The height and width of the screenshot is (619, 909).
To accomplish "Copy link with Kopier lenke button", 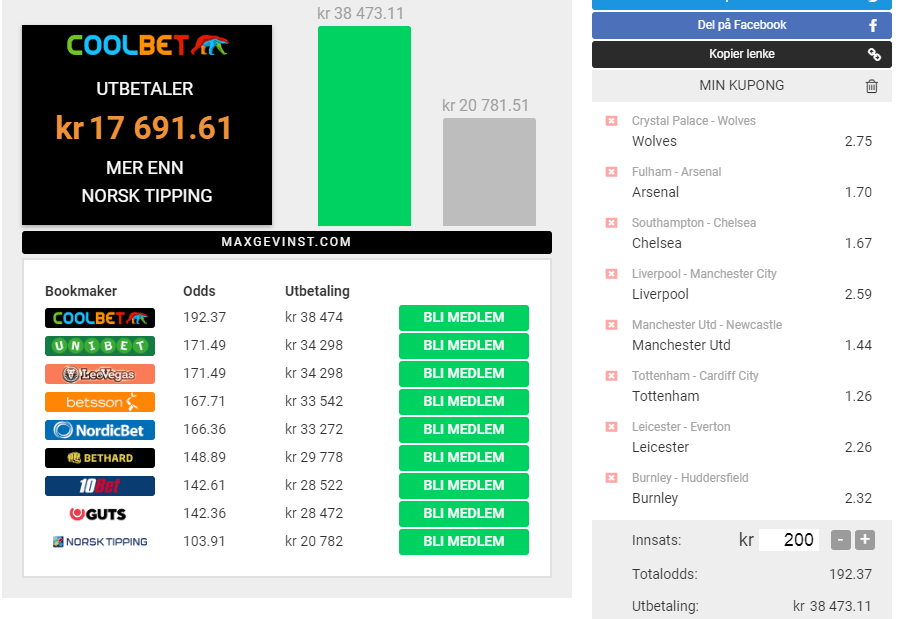I will (x=741, y=54).
